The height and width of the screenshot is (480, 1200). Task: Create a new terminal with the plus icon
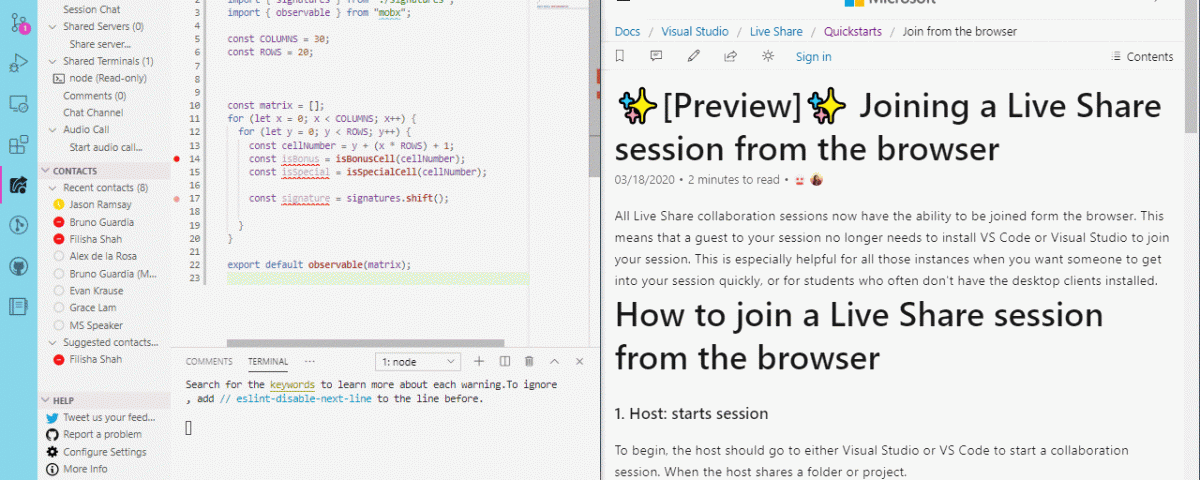coord(479,361)
